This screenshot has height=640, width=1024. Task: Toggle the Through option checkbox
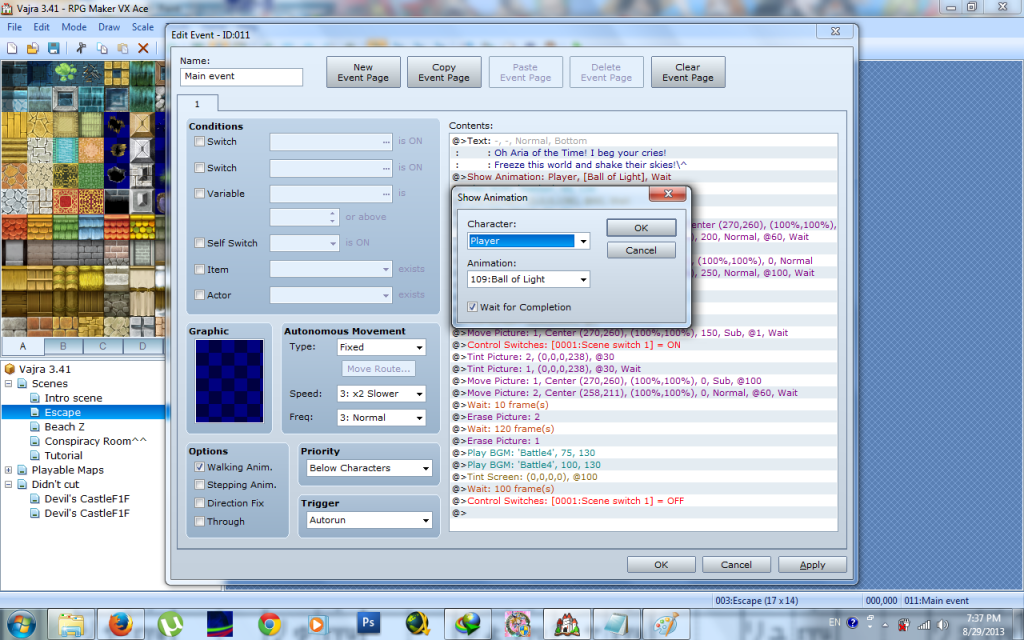pos(200,521)
